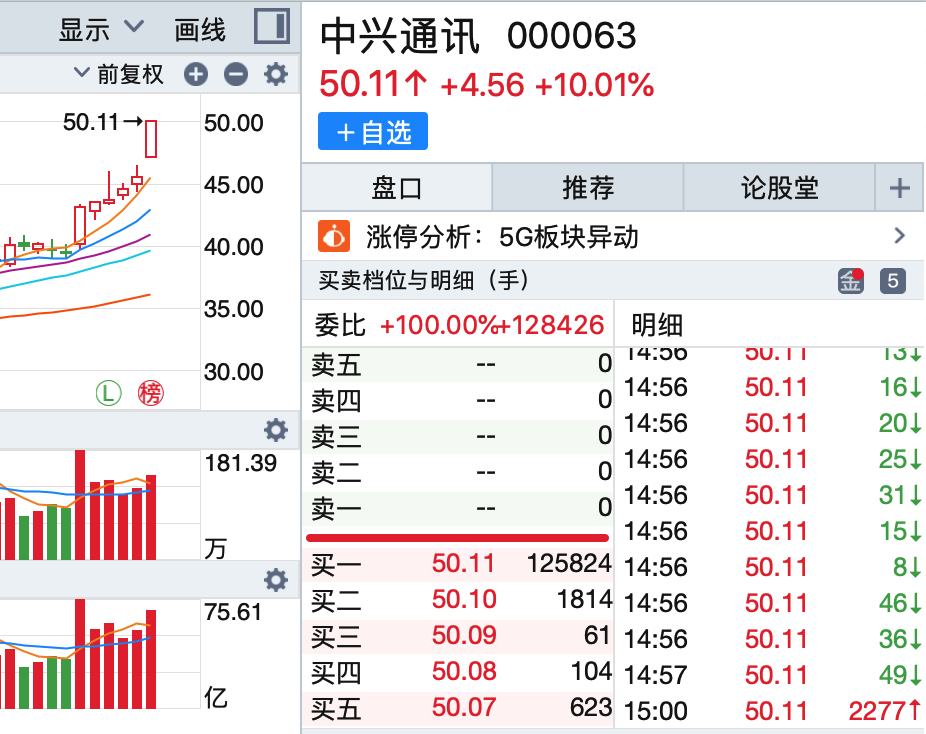This screenshot has height=734, width=926.
Task: Open volume chart settings gear
Action: pyautogui.click(x=275, y=430)
